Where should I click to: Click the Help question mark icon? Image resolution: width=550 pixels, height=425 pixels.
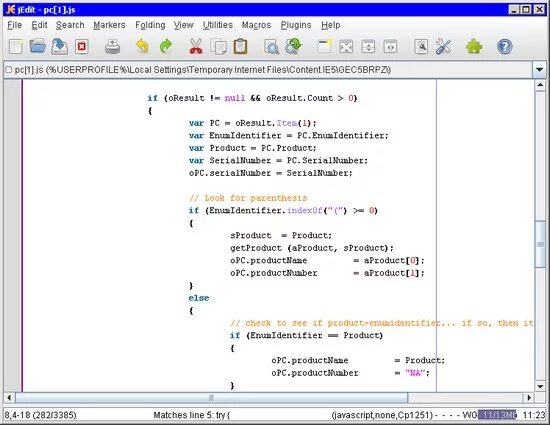coord(505,47)
